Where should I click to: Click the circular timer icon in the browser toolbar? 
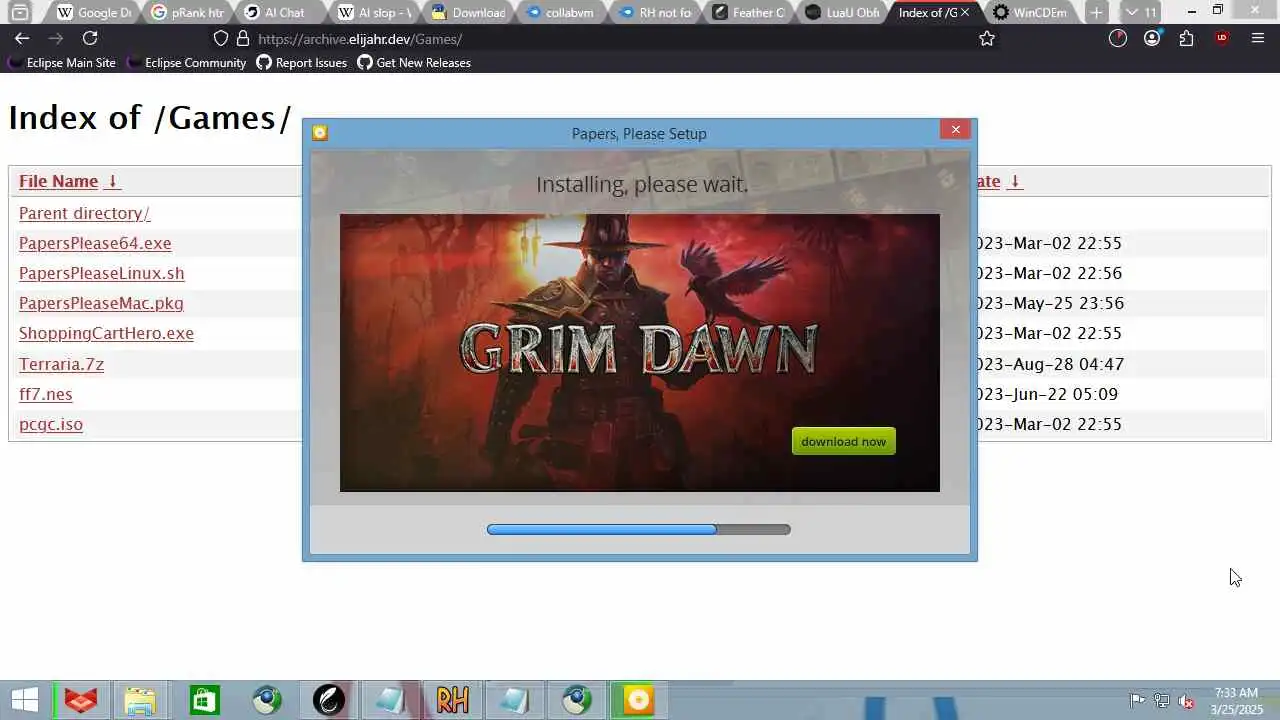pyautogui.click(x=1118, y=38)
